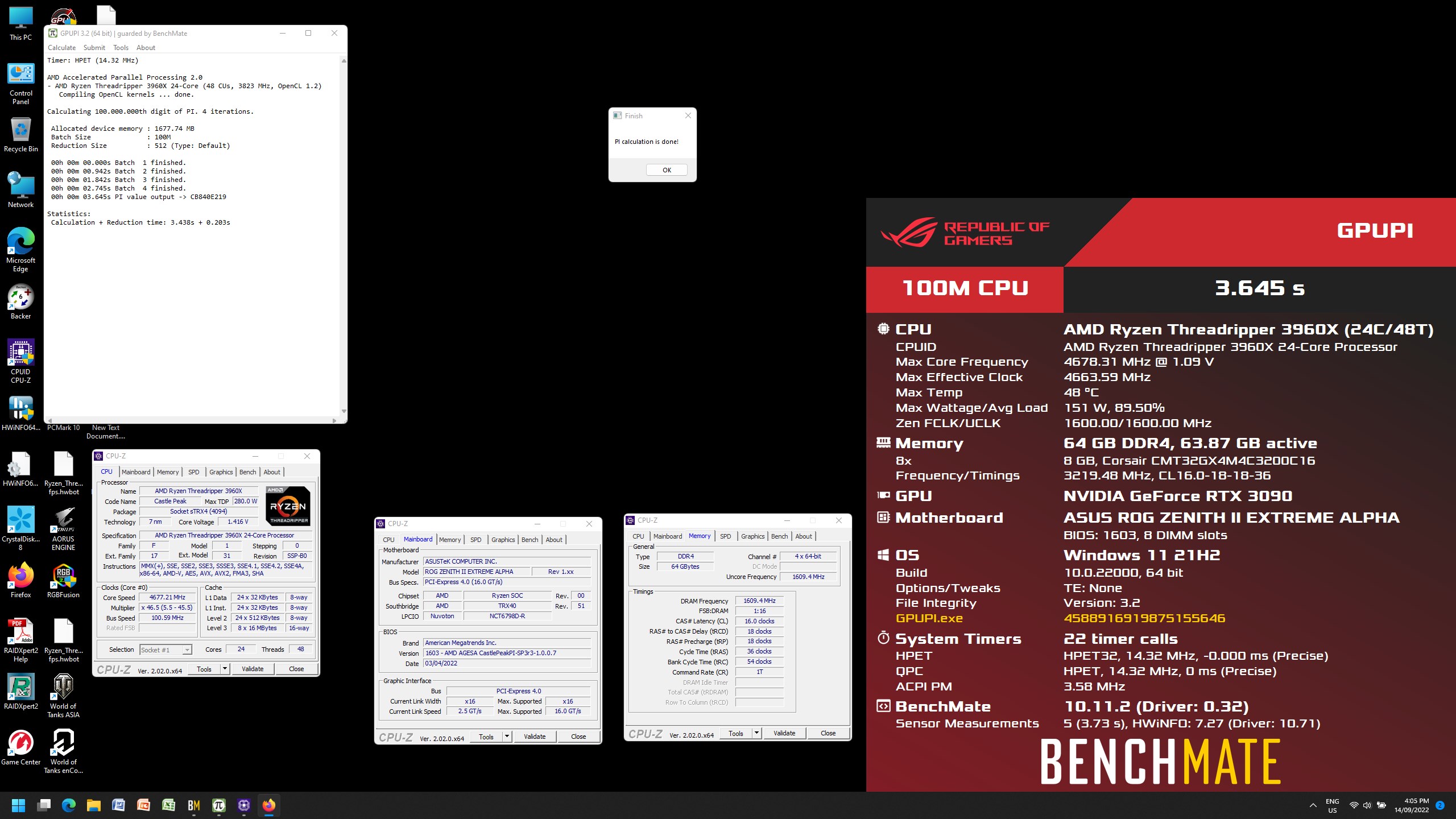Click GPUPI vertical scrollbar up arrow
Screen dimensions: 1456x819
click(x=344, y=60)
